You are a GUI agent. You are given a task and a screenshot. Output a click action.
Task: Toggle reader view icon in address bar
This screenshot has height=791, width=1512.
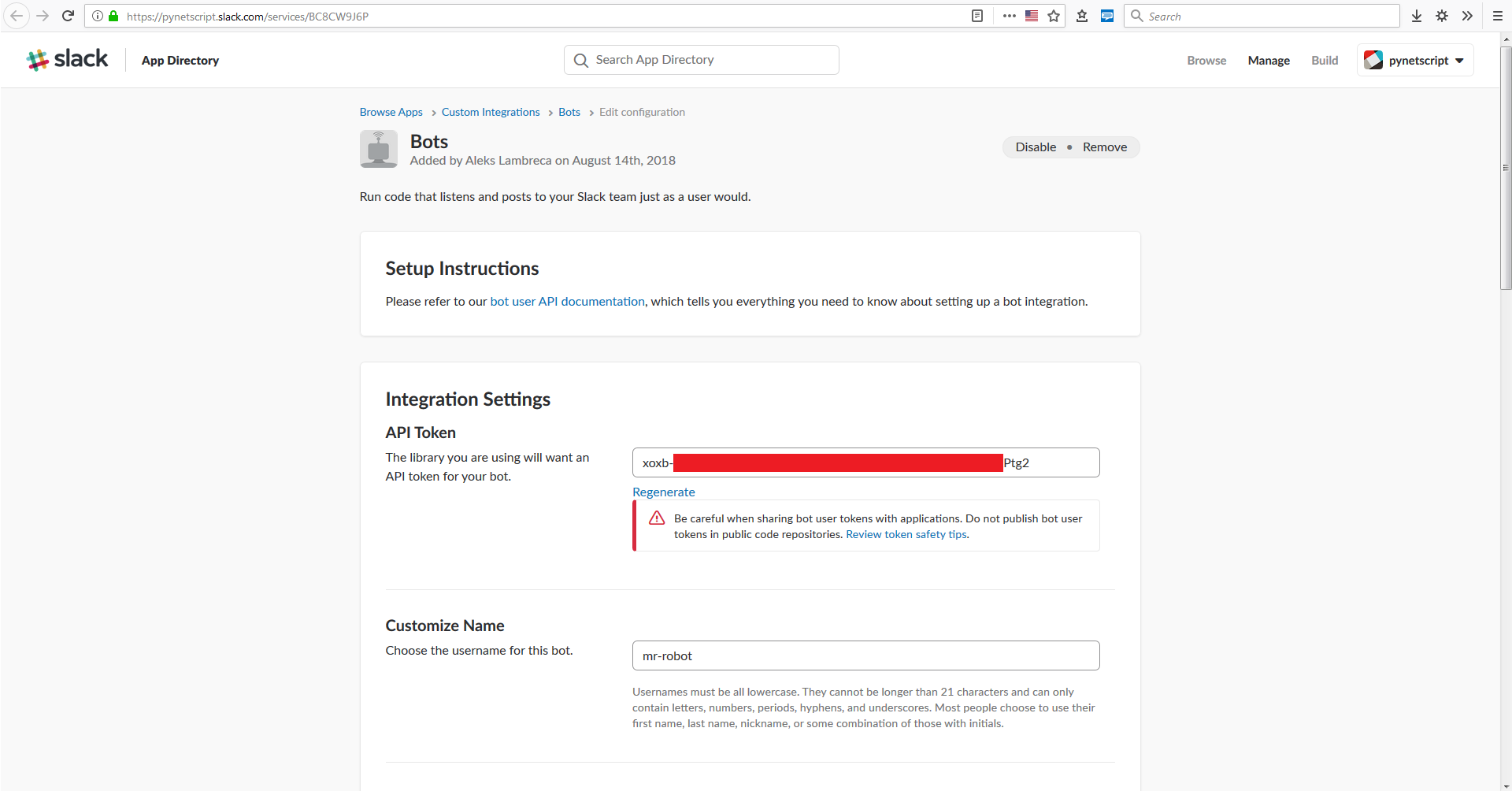click(x=977, y=16)
